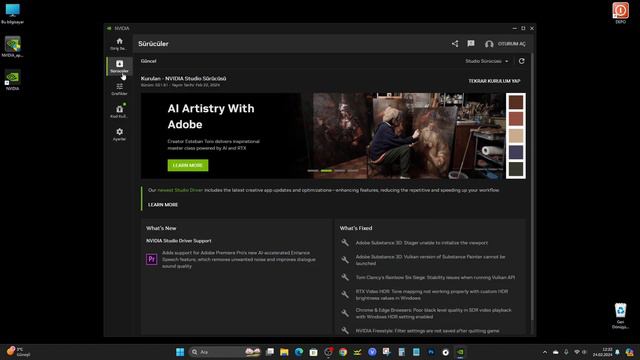This screenshot has width=640, height=360.
Task: Open the Home (Giriş) page in the sidebar
Action: click(119, 44)
